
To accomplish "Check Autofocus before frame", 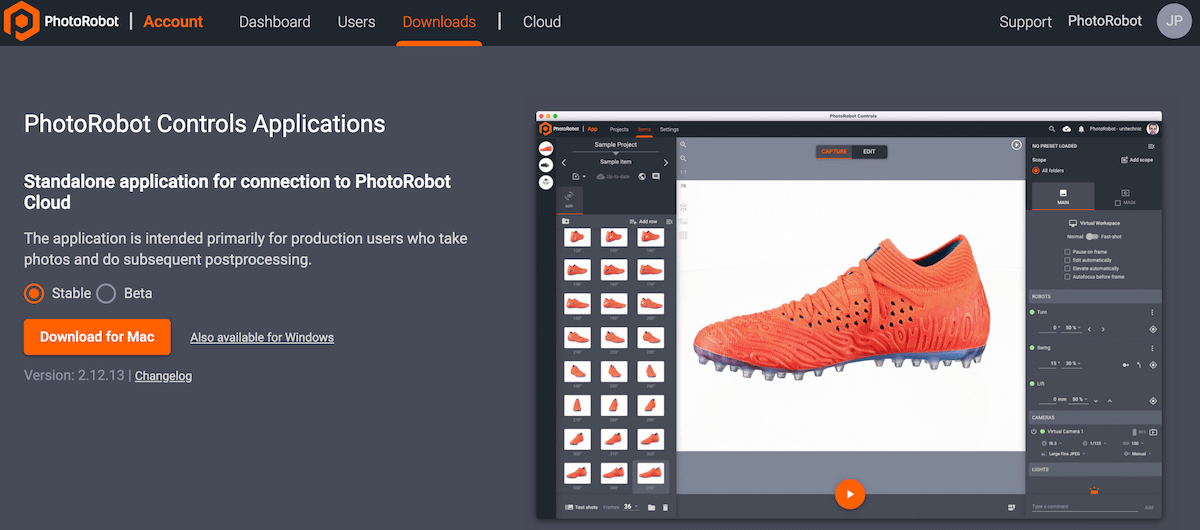I will tap(1067, 276).
